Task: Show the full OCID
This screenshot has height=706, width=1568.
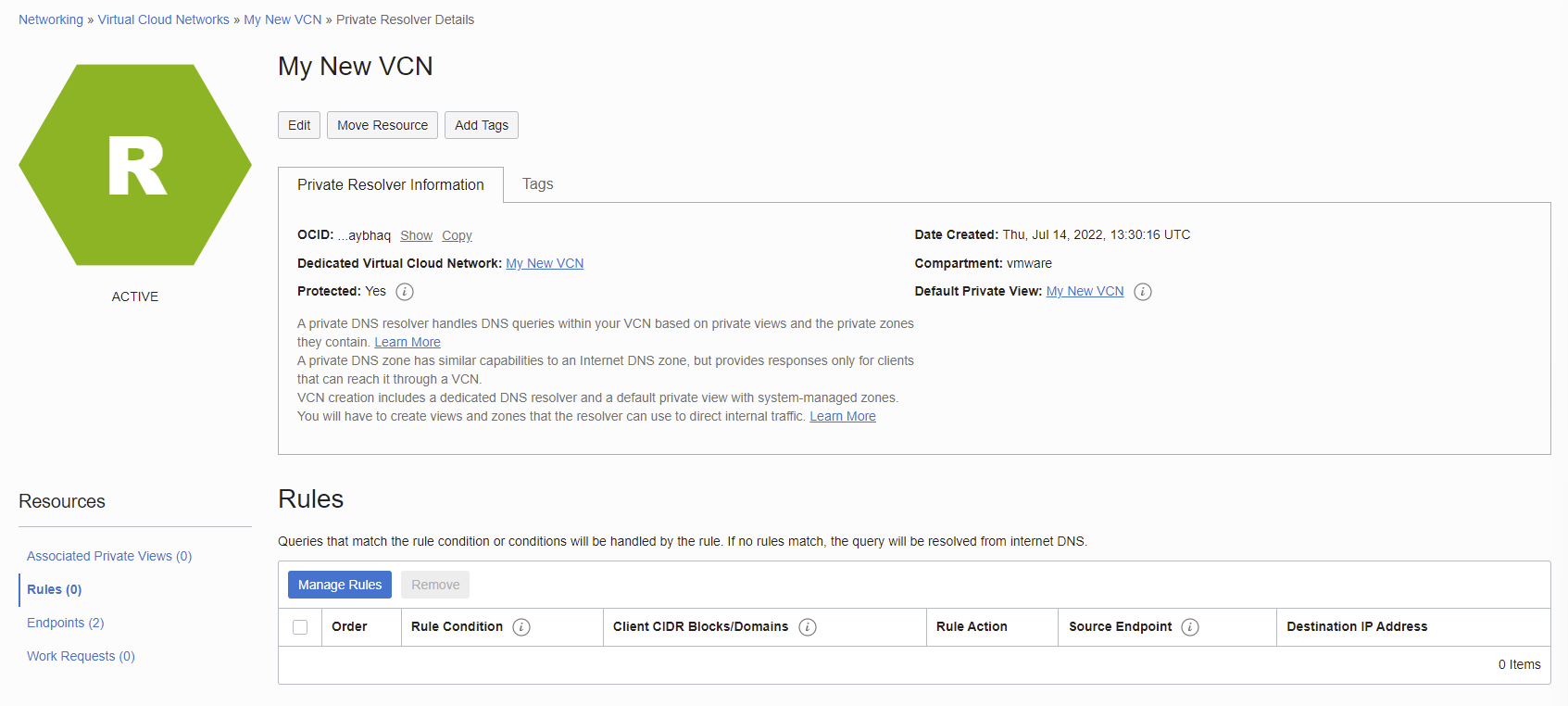Action: pyautogui.click(x=416, y=236)
